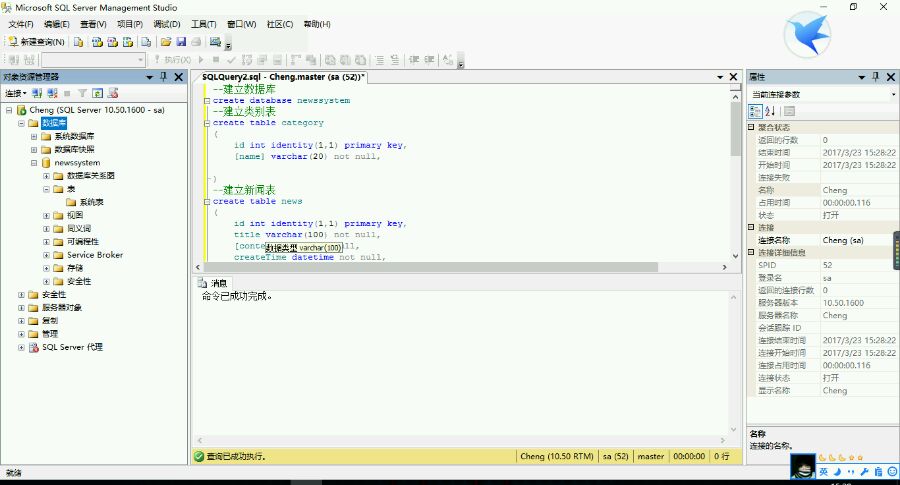Expand the 视图 folder
This screenshot has height=485, width=900.
46,215
